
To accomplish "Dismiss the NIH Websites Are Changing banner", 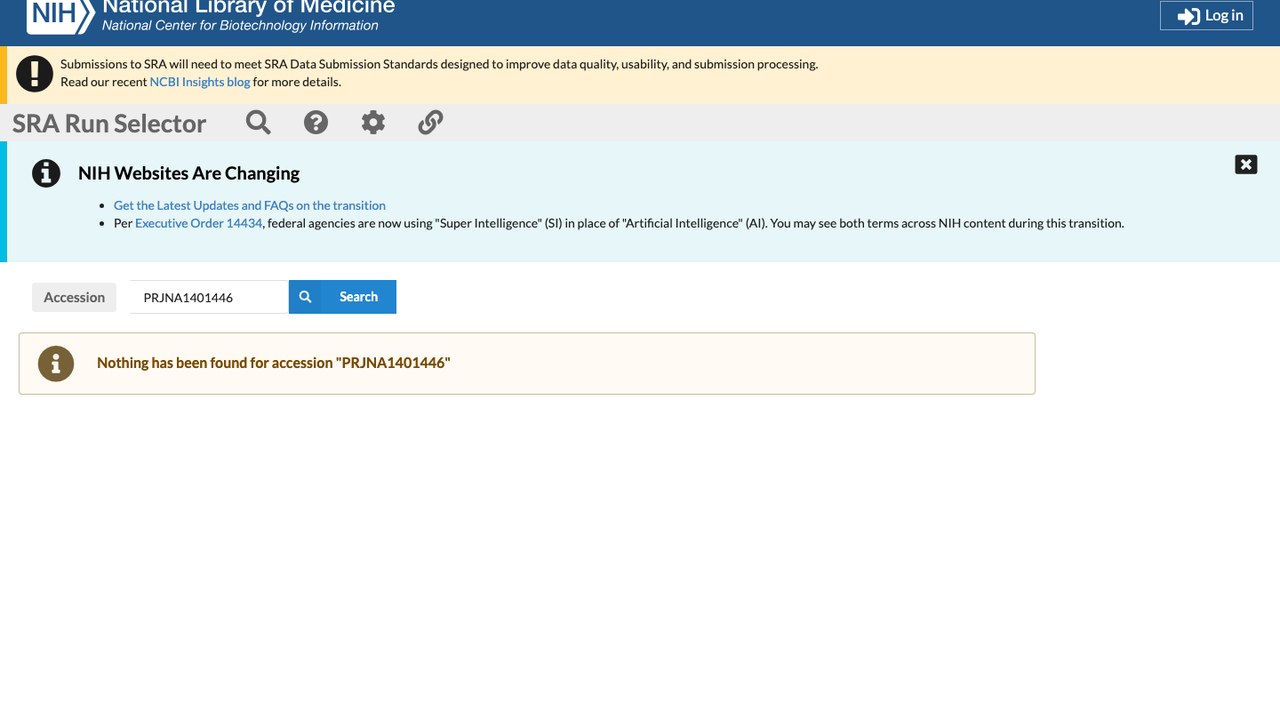I will [1246, 165].
